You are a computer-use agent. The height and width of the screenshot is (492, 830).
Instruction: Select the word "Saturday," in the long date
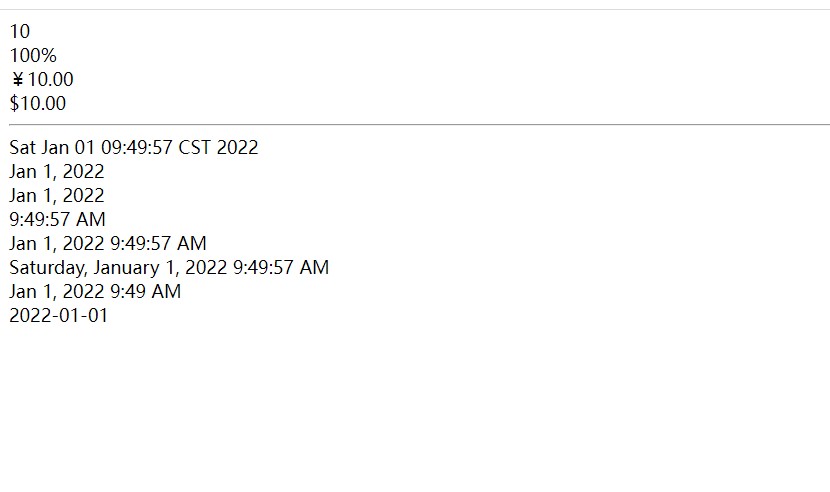49,267
